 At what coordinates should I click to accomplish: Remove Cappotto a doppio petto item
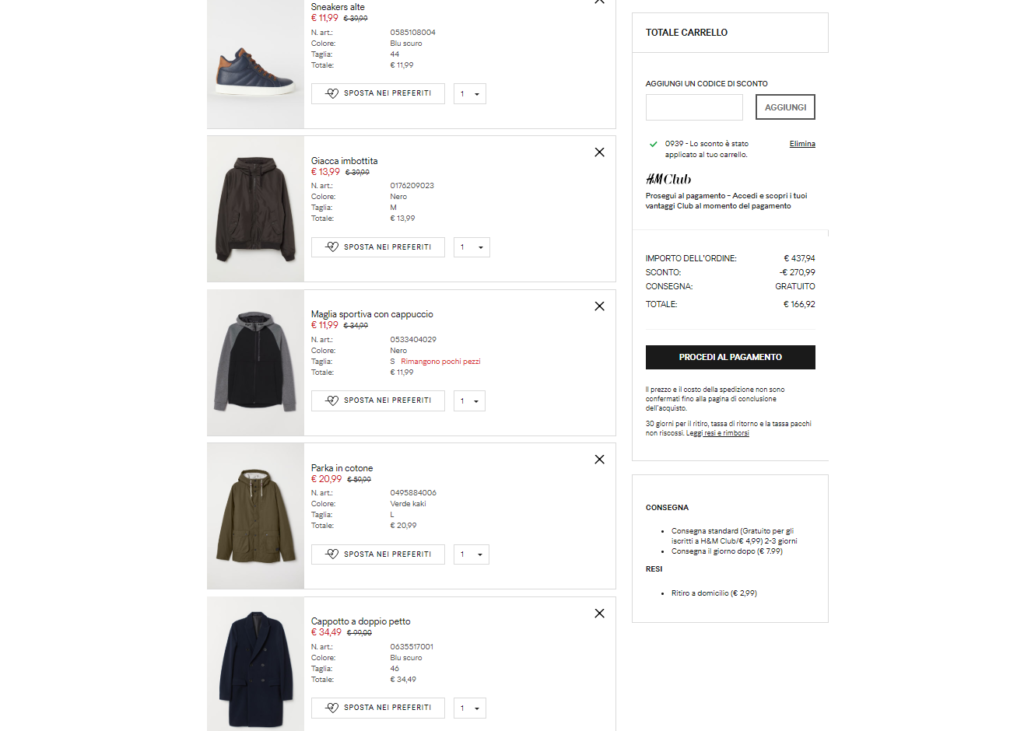click(x=599, y=613)
